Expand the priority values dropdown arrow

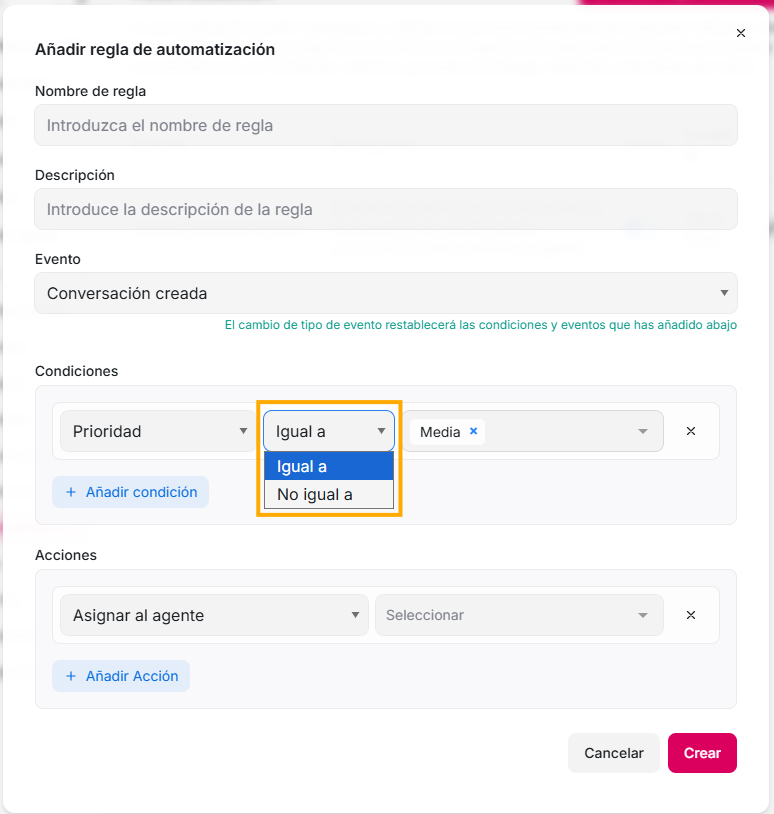coord(643,431)
